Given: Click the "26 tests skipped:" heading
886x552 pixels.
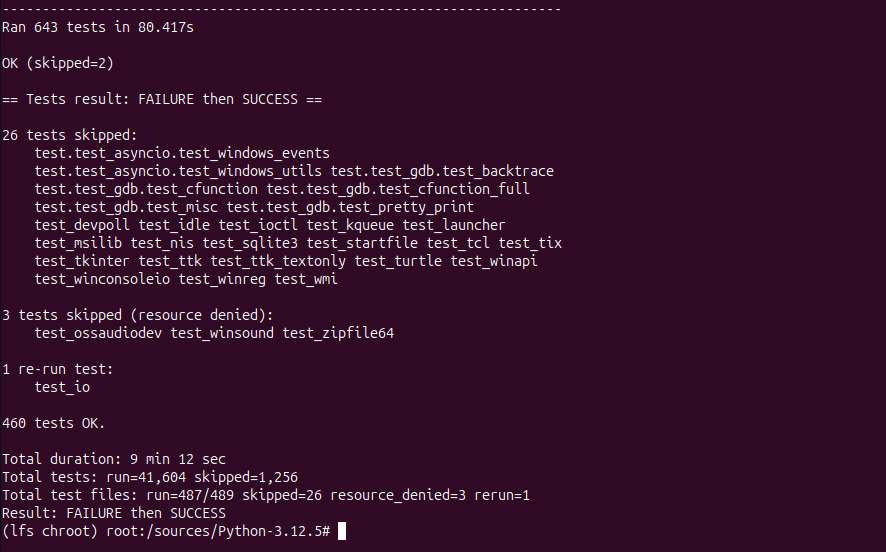Looking at the screenshot, I should [x=70, y=135].
